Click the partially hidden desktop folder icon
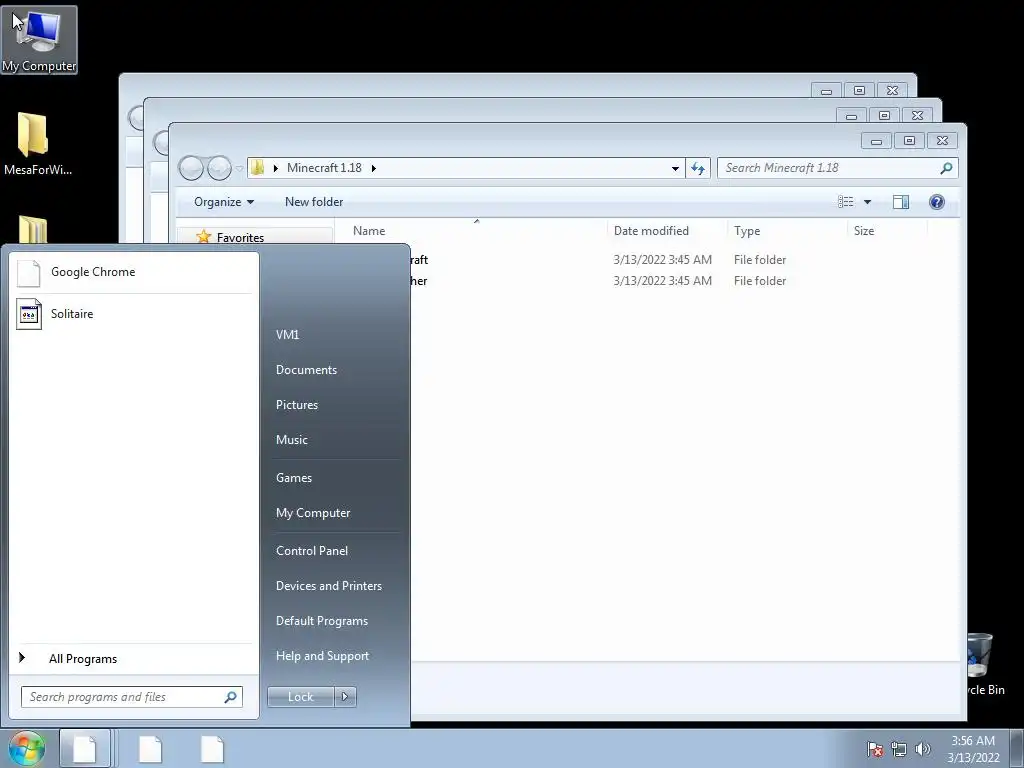This screenshot has width=1024, height=768. (x=33, y=229)
